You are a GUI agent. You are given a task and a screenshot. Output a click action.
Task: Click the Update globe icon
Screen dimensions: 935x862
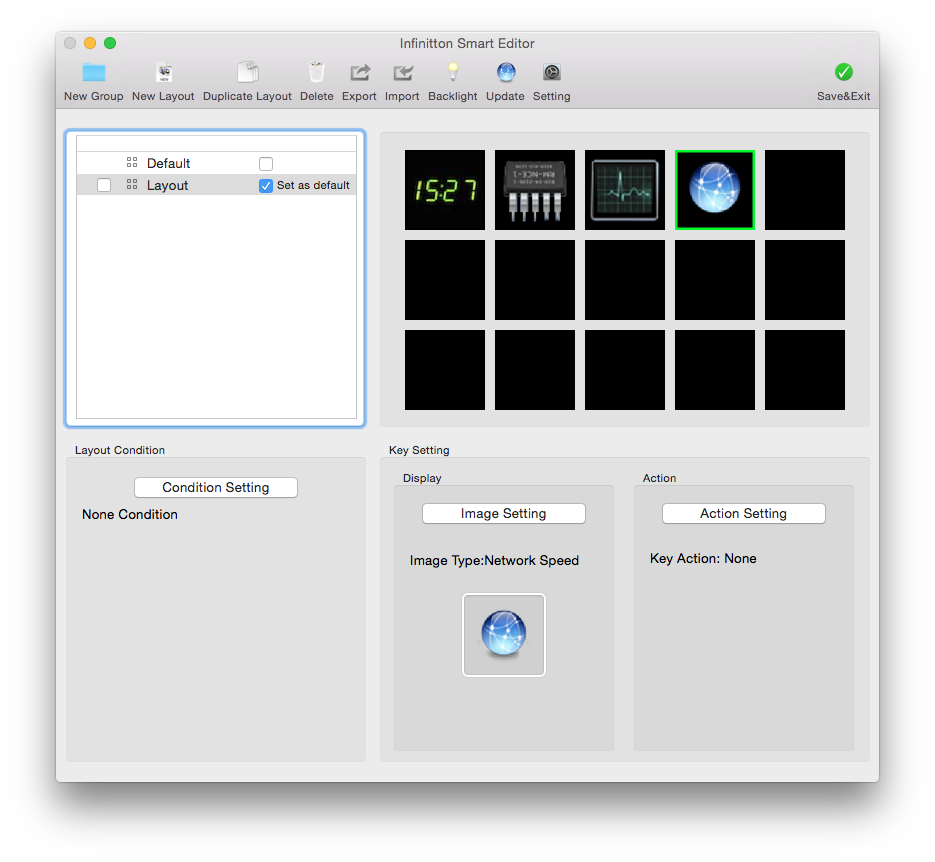point(505,73)
